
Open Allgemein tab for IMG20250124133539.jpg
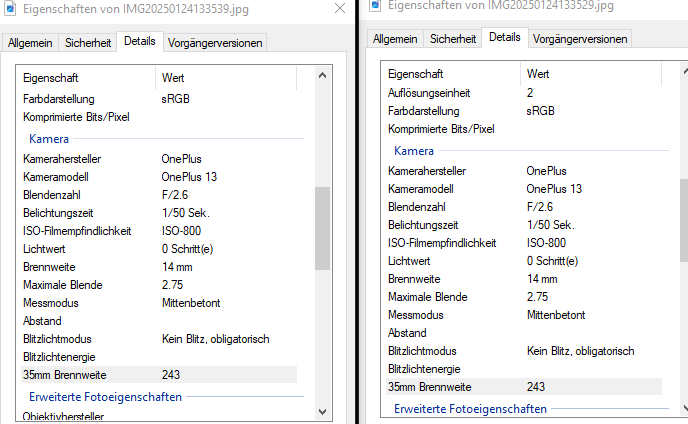(30, 43)
